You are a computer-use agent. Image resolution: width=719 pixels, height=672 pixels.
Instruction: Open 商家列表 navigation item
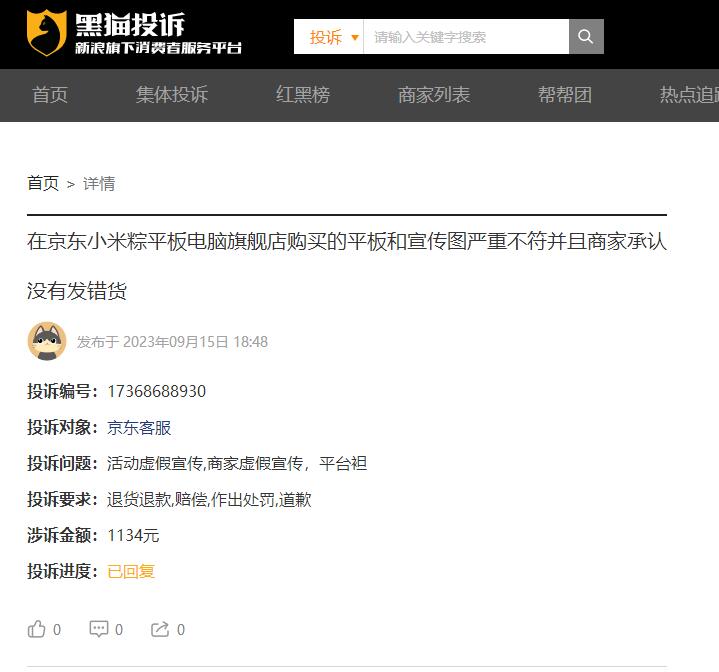[434, 95]
